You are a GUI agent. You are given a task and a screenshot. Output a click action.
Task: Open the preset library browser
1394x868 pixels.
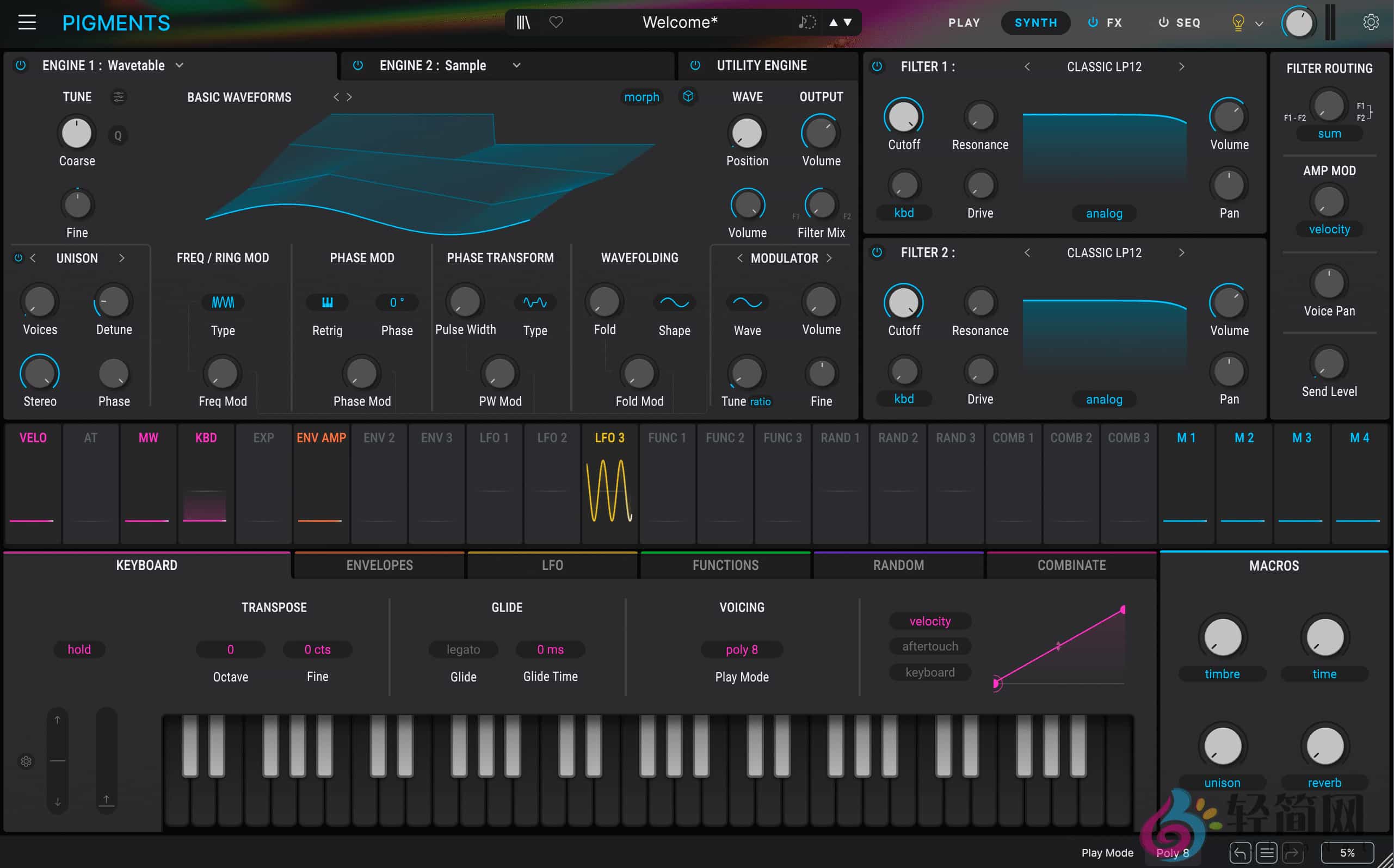[x=522, y=22]
